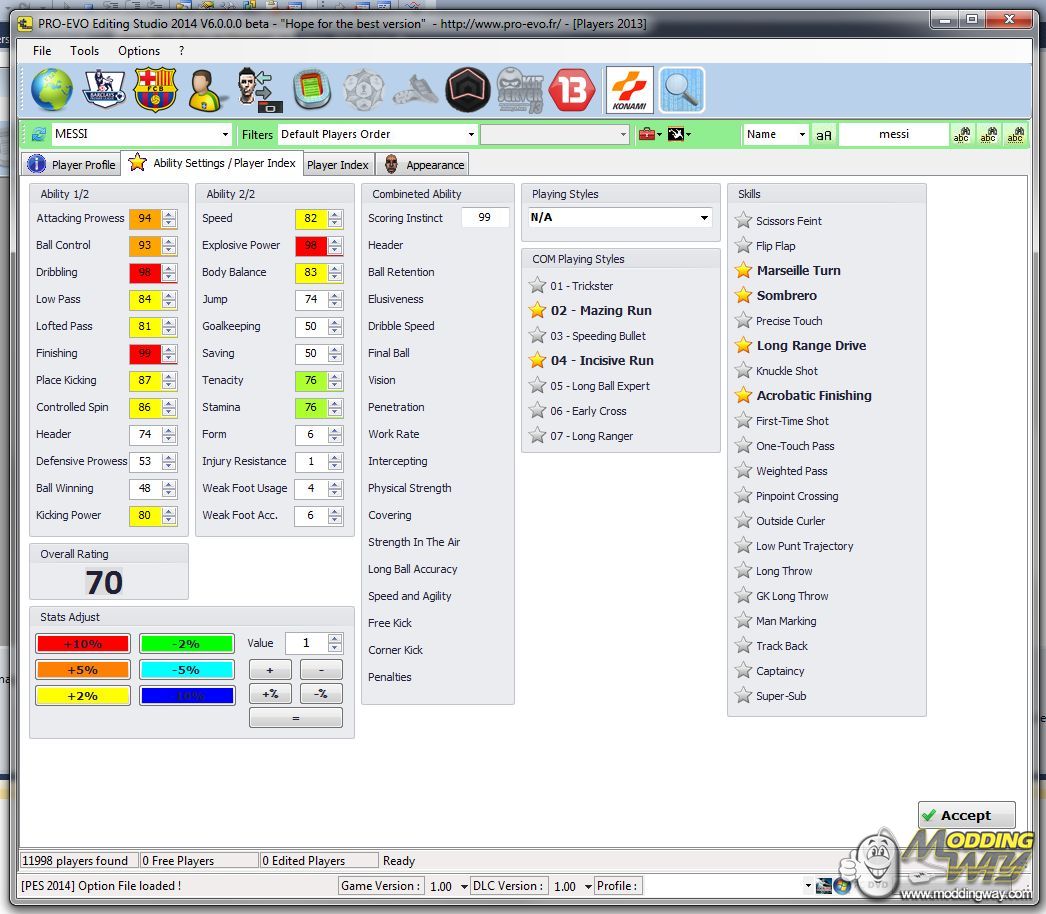The width and height of the screenshot is (1046, 914).
Task: Enable the Scissors Feint skill star
Action: click(x=743, y=221)
